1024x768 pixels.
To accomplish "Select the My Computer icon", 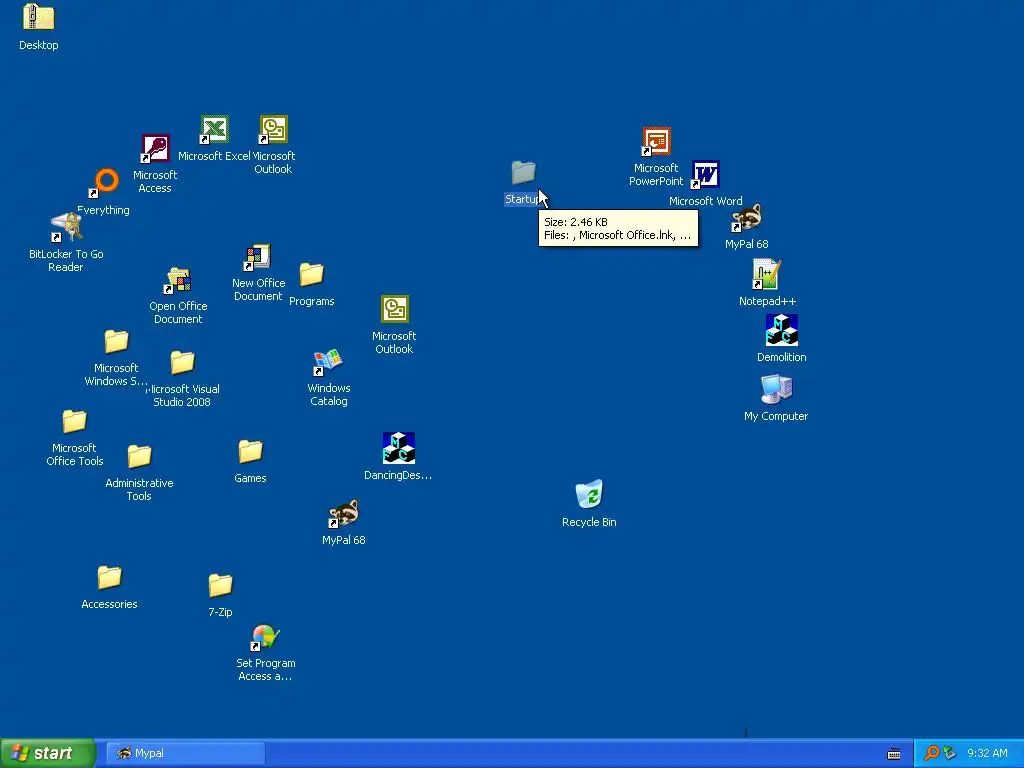I will tap(776, 389).
